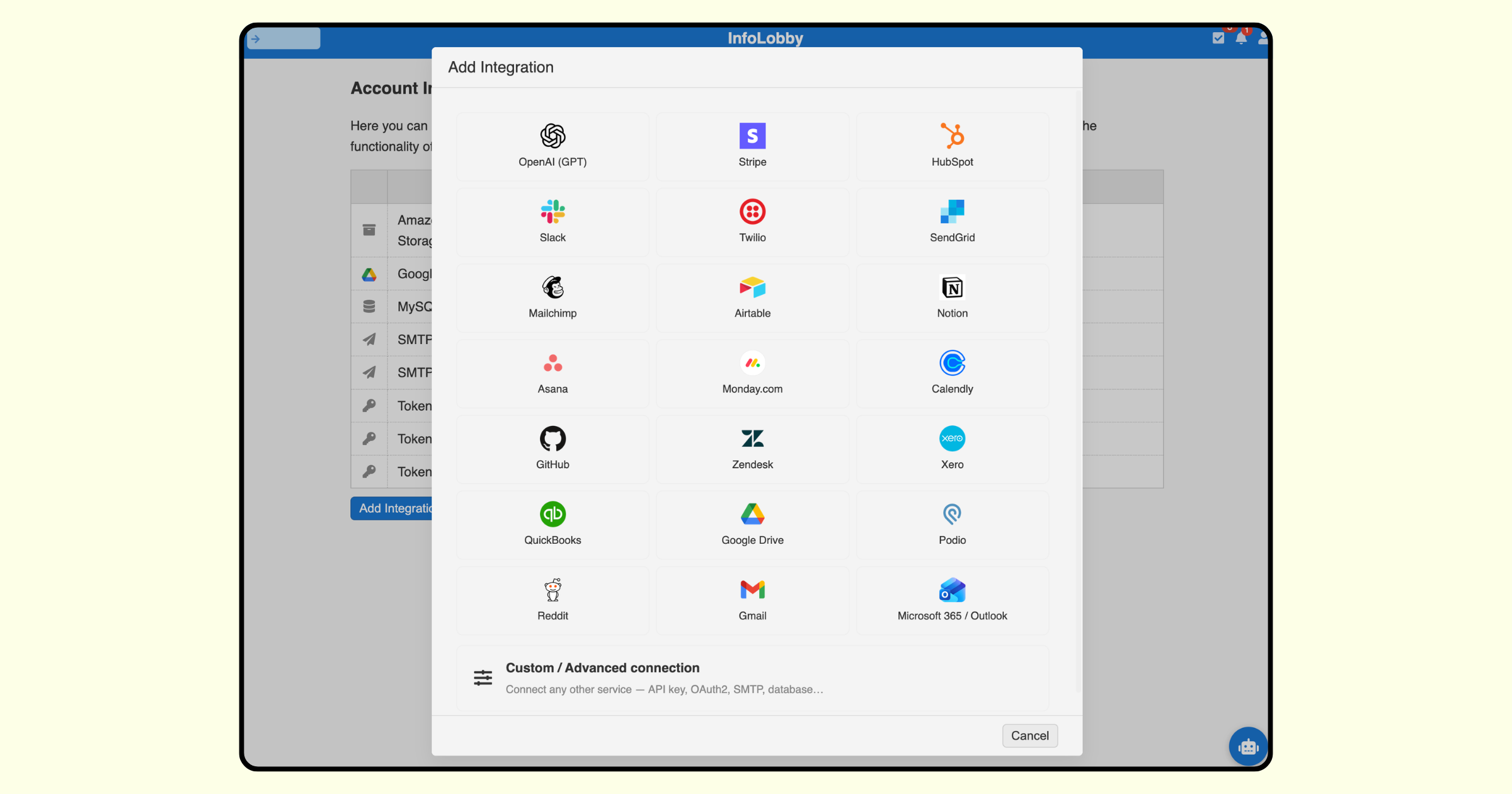The width and height of the screenshot is (1512, 794).
Task: Choose the SendGrid integration icon
Action: (952, 212)
